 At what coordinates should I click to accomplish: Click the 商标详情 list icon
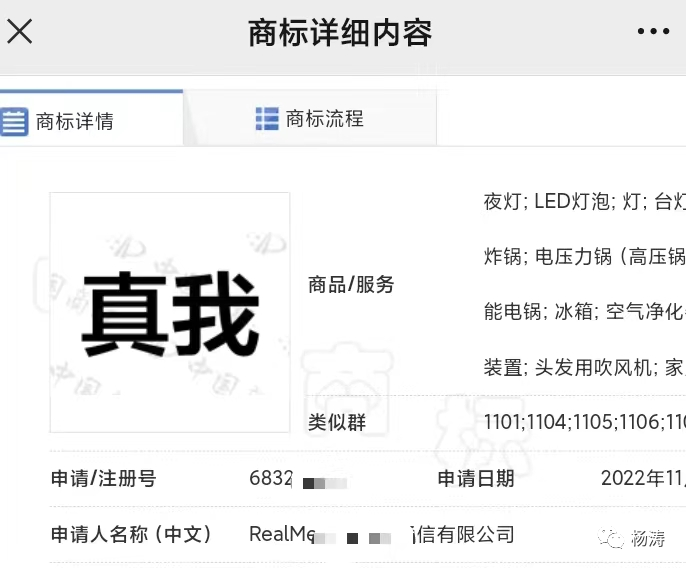coord(14,122)
